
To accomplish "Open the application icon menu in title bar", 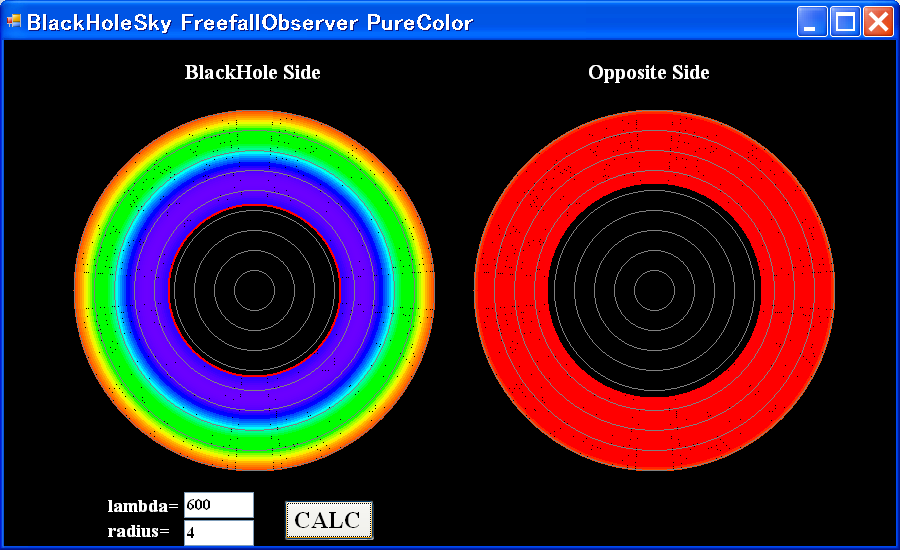I will point(14,22).
